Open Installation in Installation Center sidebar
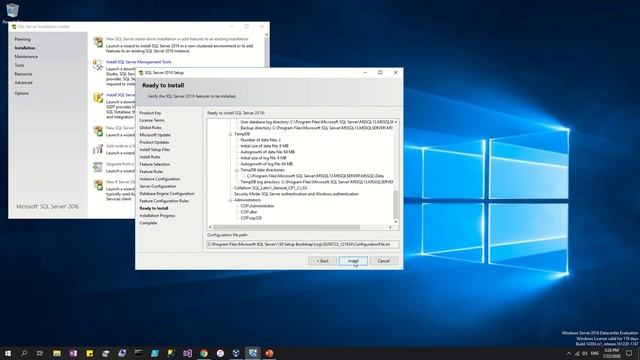Image resolution: width=640 pixels, height=360 pixels. [25, 48]
